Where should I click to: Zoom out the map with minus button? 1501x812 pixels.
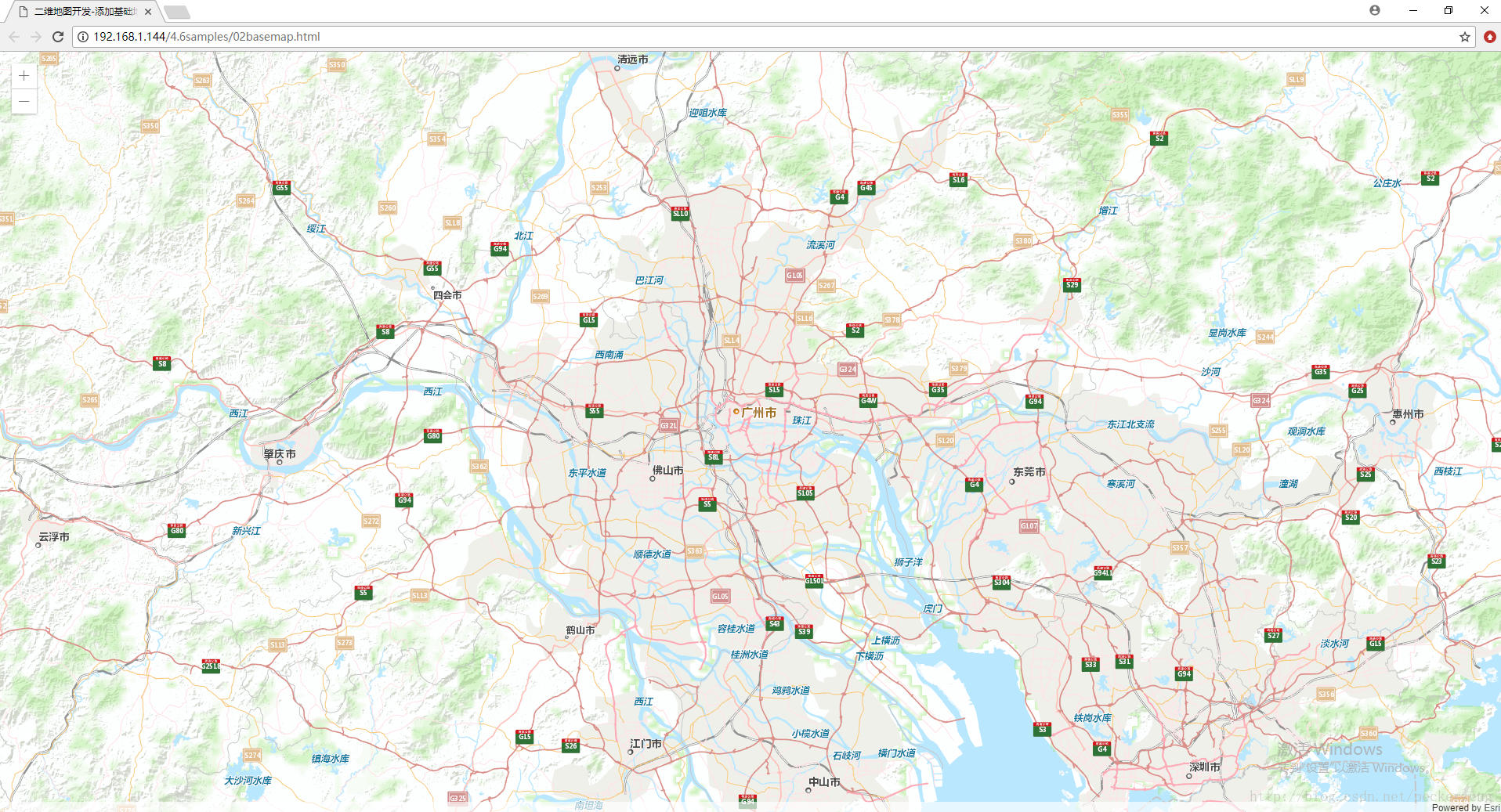(x=24, y=102)
